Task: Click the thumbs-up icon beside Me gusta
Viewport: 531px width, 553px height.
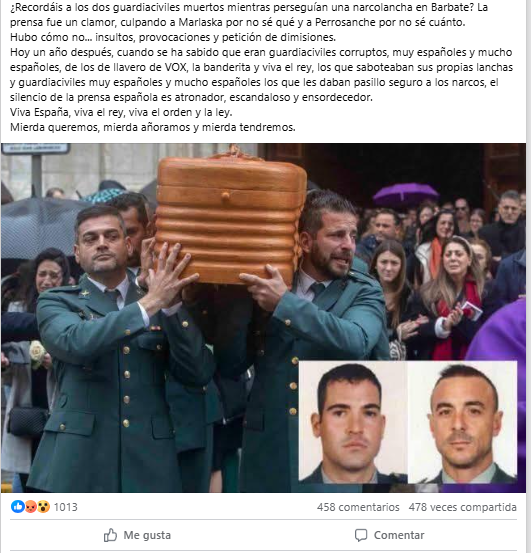Action: pyautogui.click(x=110, y=535)
